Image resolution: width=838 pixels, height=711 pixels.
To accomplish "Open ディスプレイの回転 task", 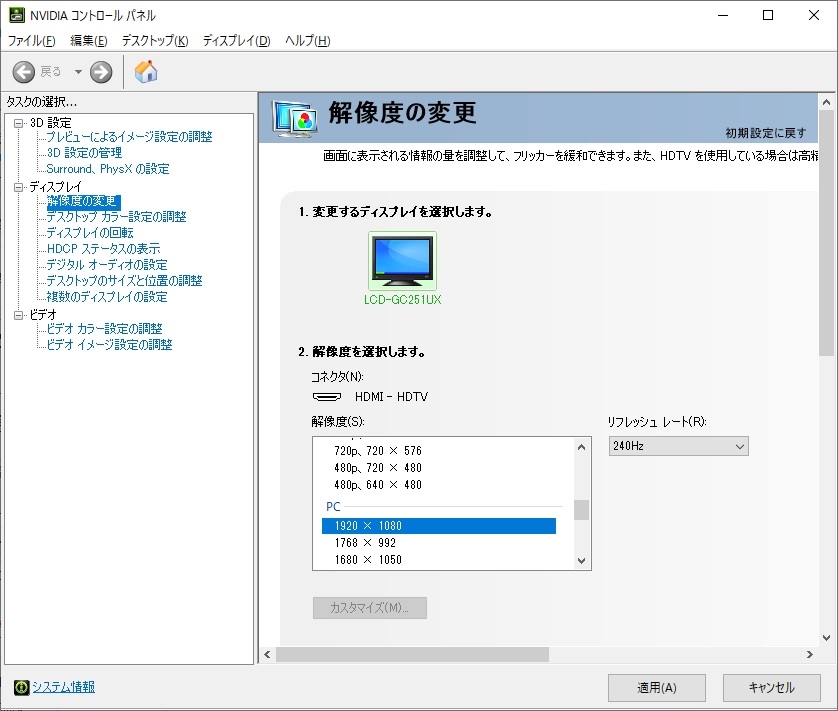I will [x=90, y=233].
